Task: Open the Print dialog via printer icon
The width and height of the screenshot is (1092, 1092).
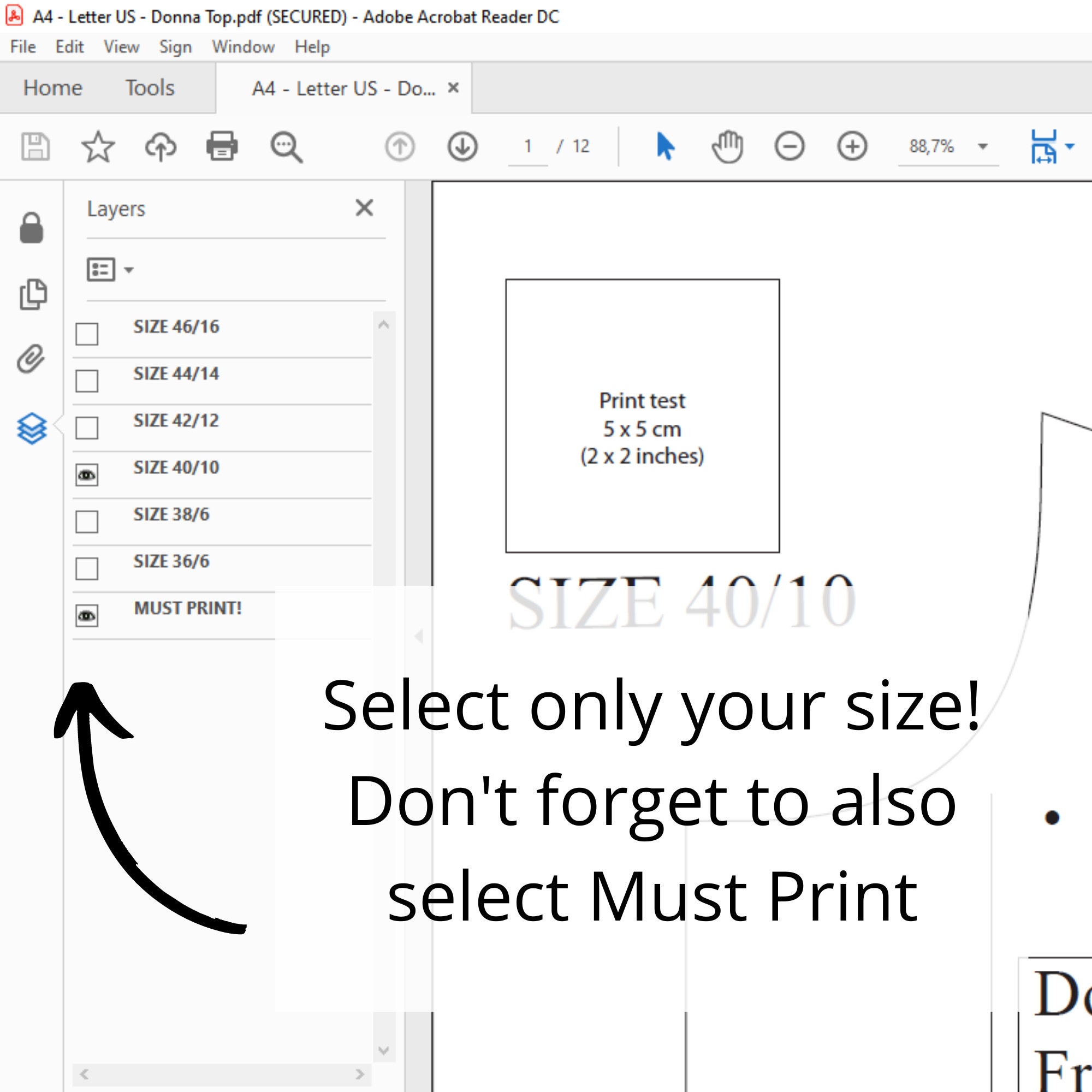Action: click(x=222, y=146)
